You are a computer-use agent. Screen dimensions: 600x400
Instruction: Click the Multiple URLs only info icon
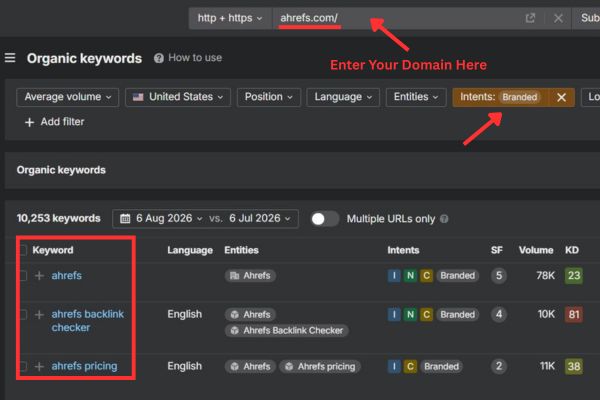tap(444, 219)
